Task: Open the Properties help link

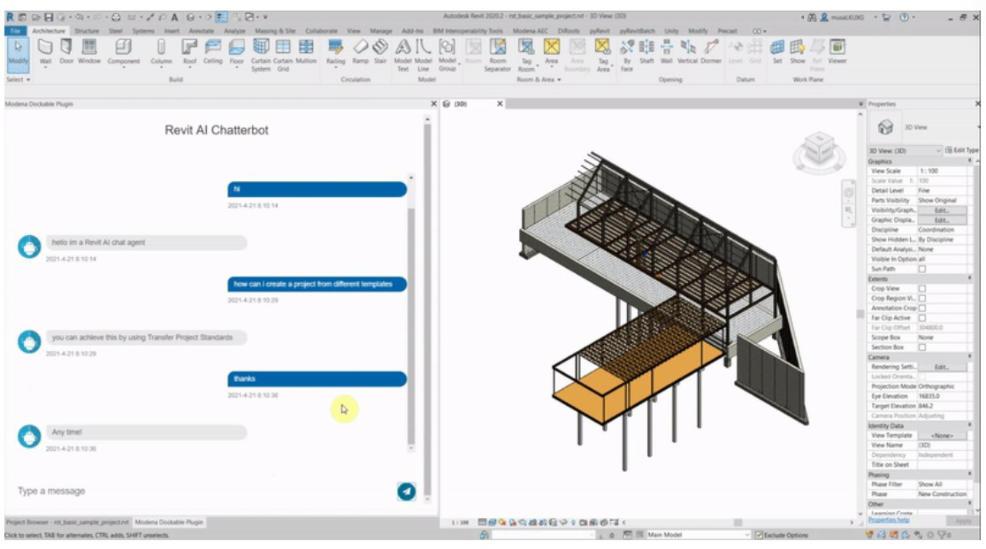Action: click(x=888, y=521)
